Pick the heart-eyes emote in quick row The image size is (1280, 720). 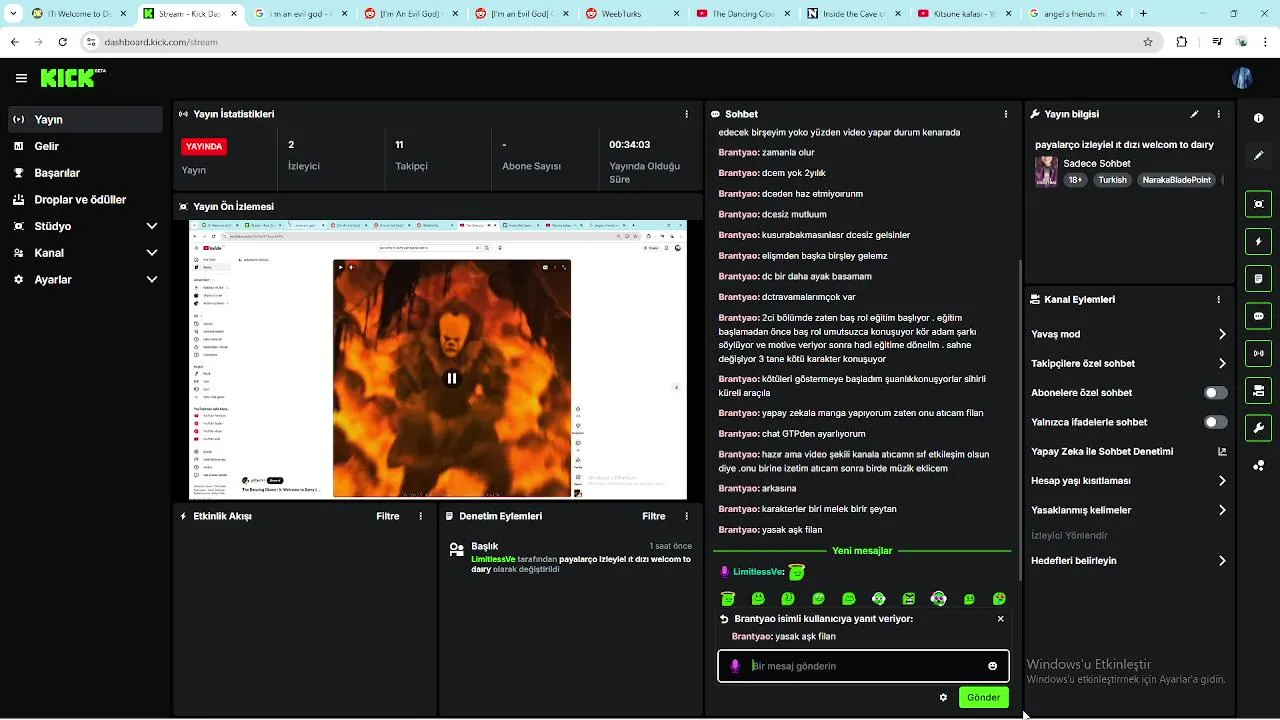tap(999, 598)
